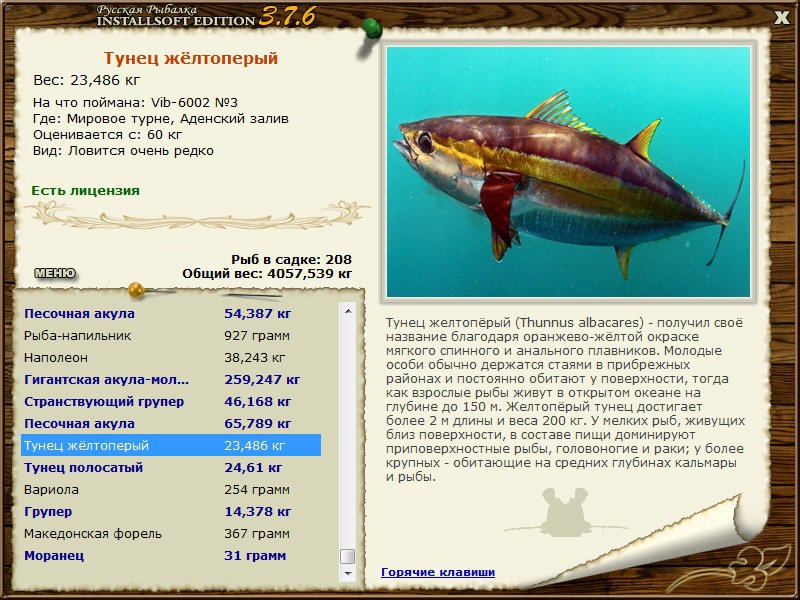Click the scroll up arrow in fish list

coord(348,311)
